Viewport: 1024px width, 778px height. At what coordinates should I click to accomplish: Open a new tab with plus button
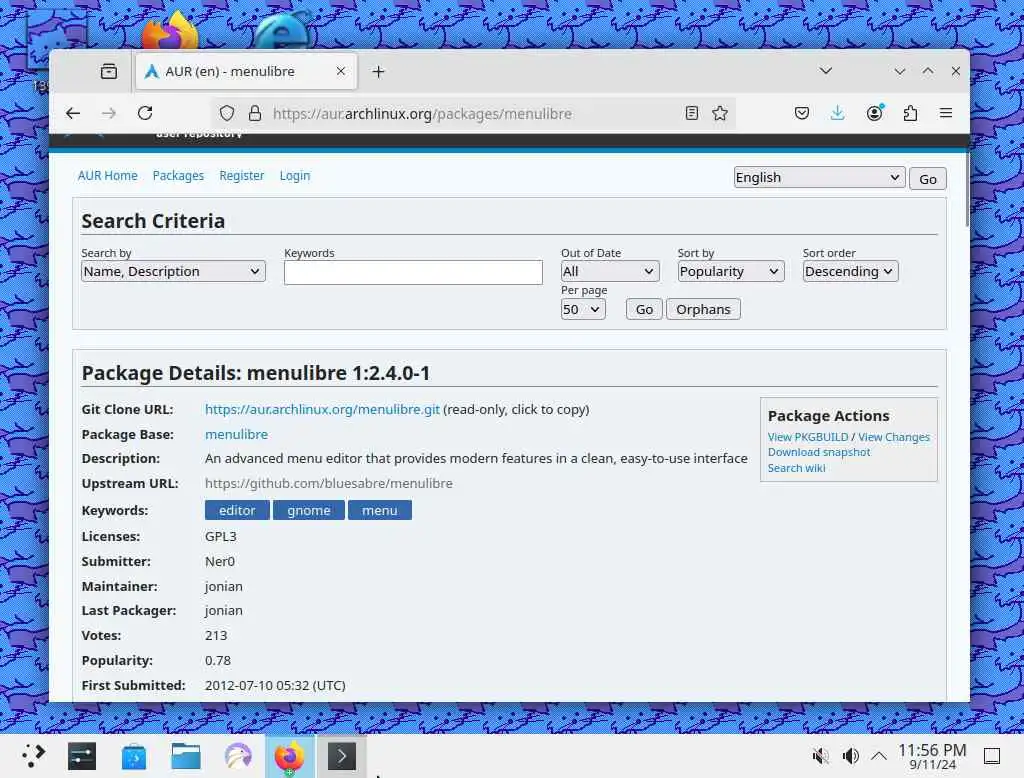click(x=378, y=72)
